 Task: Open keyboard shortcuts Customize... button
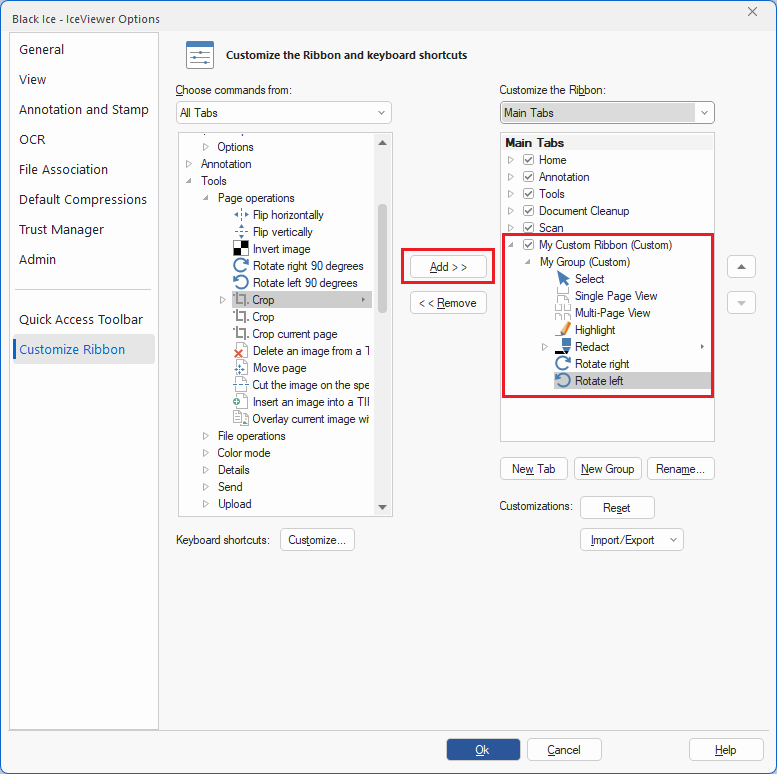(x=317, y=540)
